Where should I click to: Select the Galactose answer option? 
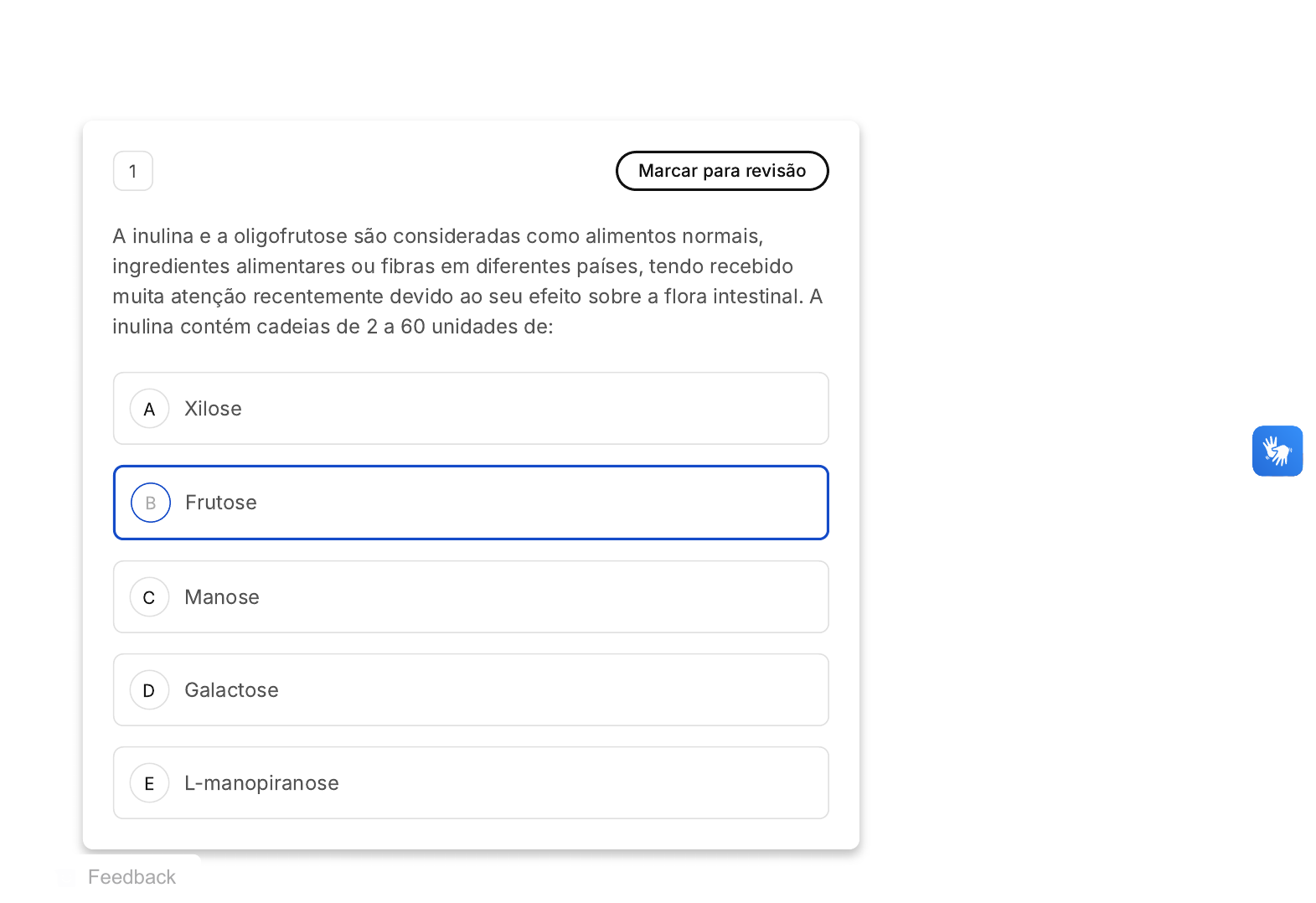tap(471, 690)
